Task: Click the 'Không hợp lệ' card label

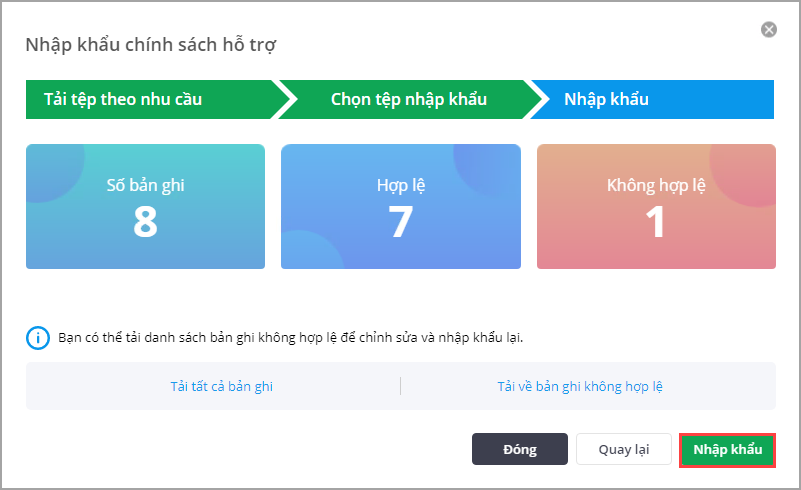Action: coord(655,185)
